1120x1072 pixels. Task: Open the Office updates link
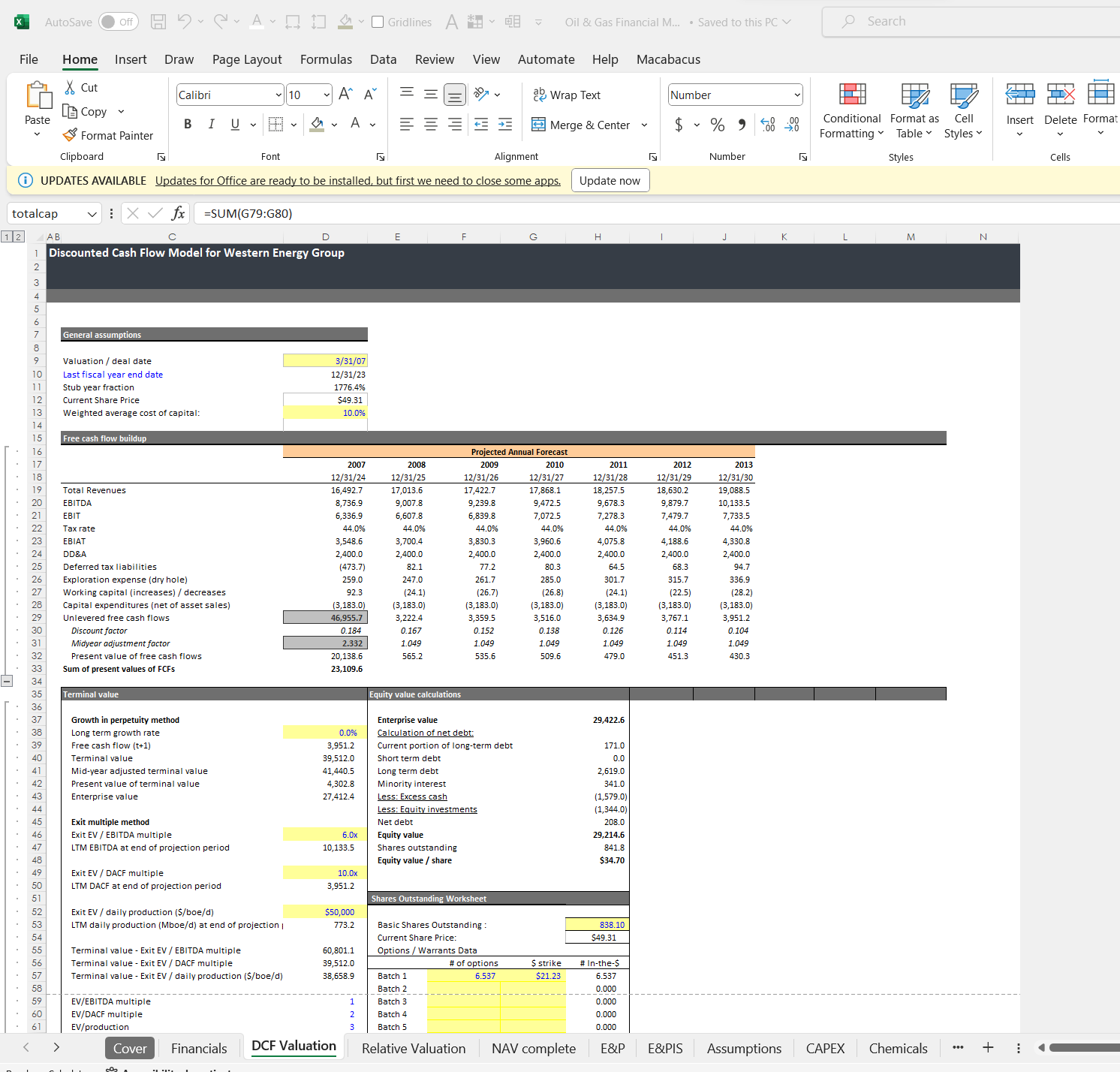click(358, 180)
